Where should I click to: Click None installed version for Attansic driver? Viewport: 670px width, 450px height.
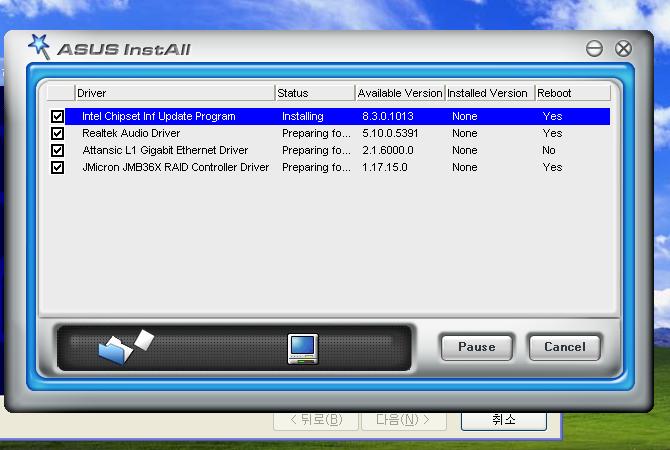(464, 150)
